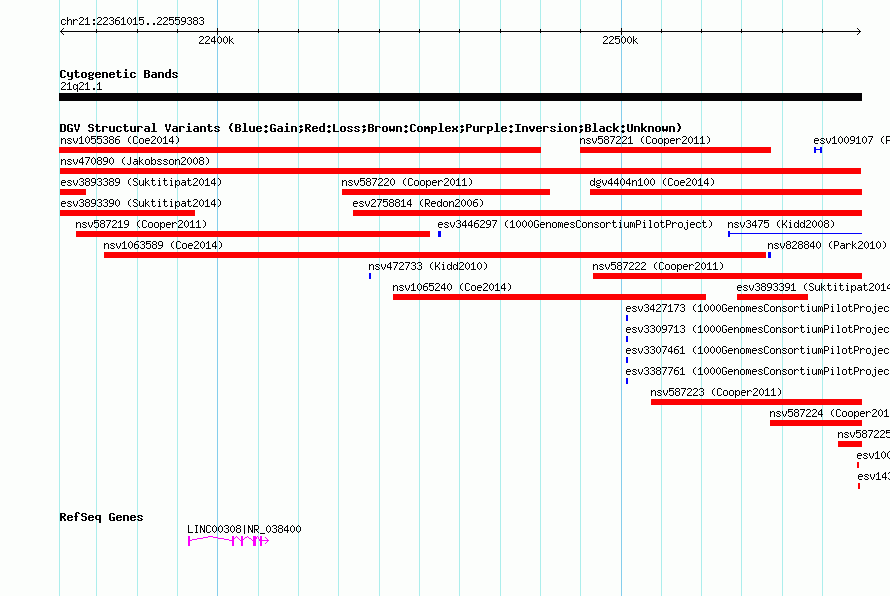Click the DGV Structural Variants track title
The width and height of the screenshot is (890, 596).
370,128
